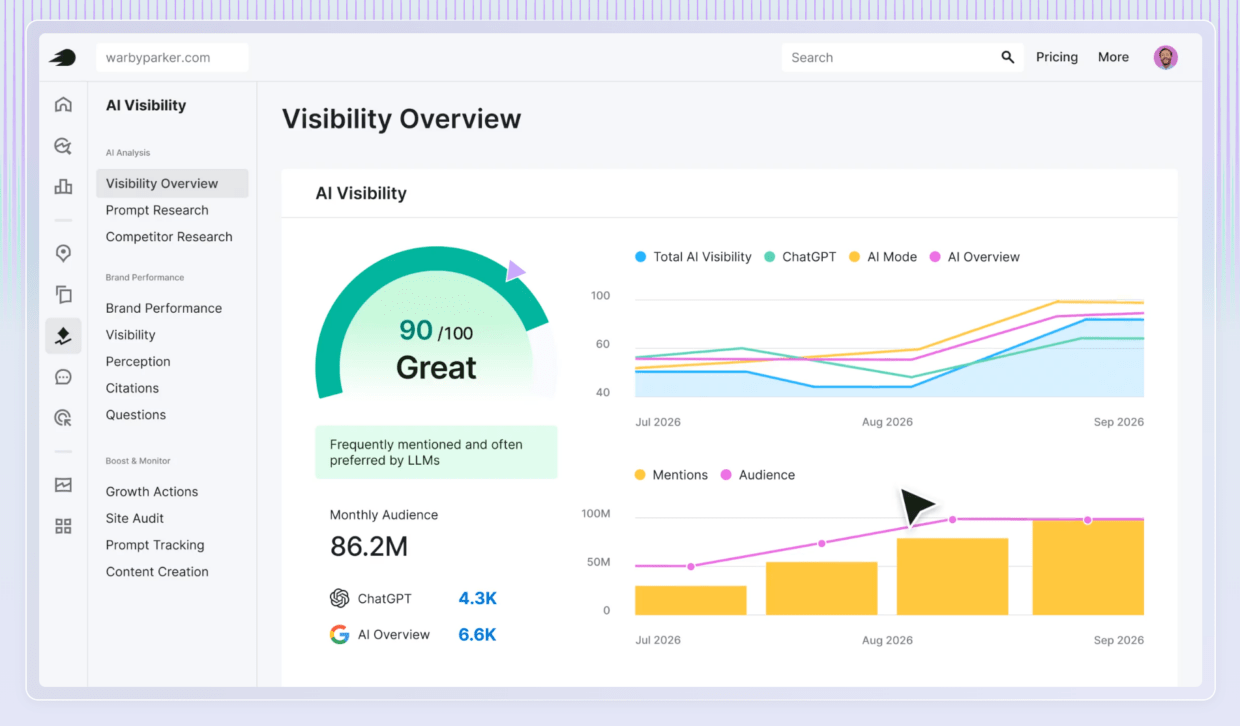This screenshot has width=1240, height=726.
Task: Go to Competitor Research section
Action: pyautogui.click(x=169, y=237)
